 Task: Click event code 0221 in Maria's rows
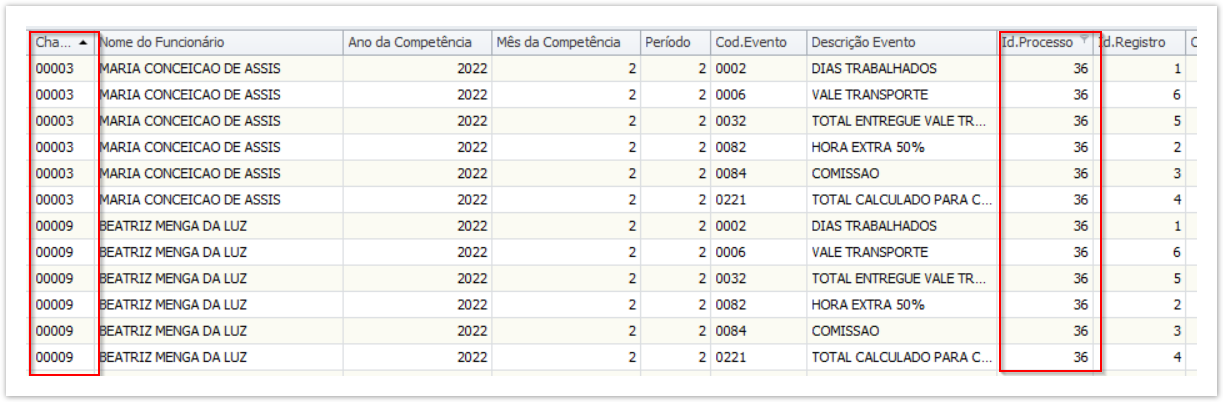click(731, 199)
